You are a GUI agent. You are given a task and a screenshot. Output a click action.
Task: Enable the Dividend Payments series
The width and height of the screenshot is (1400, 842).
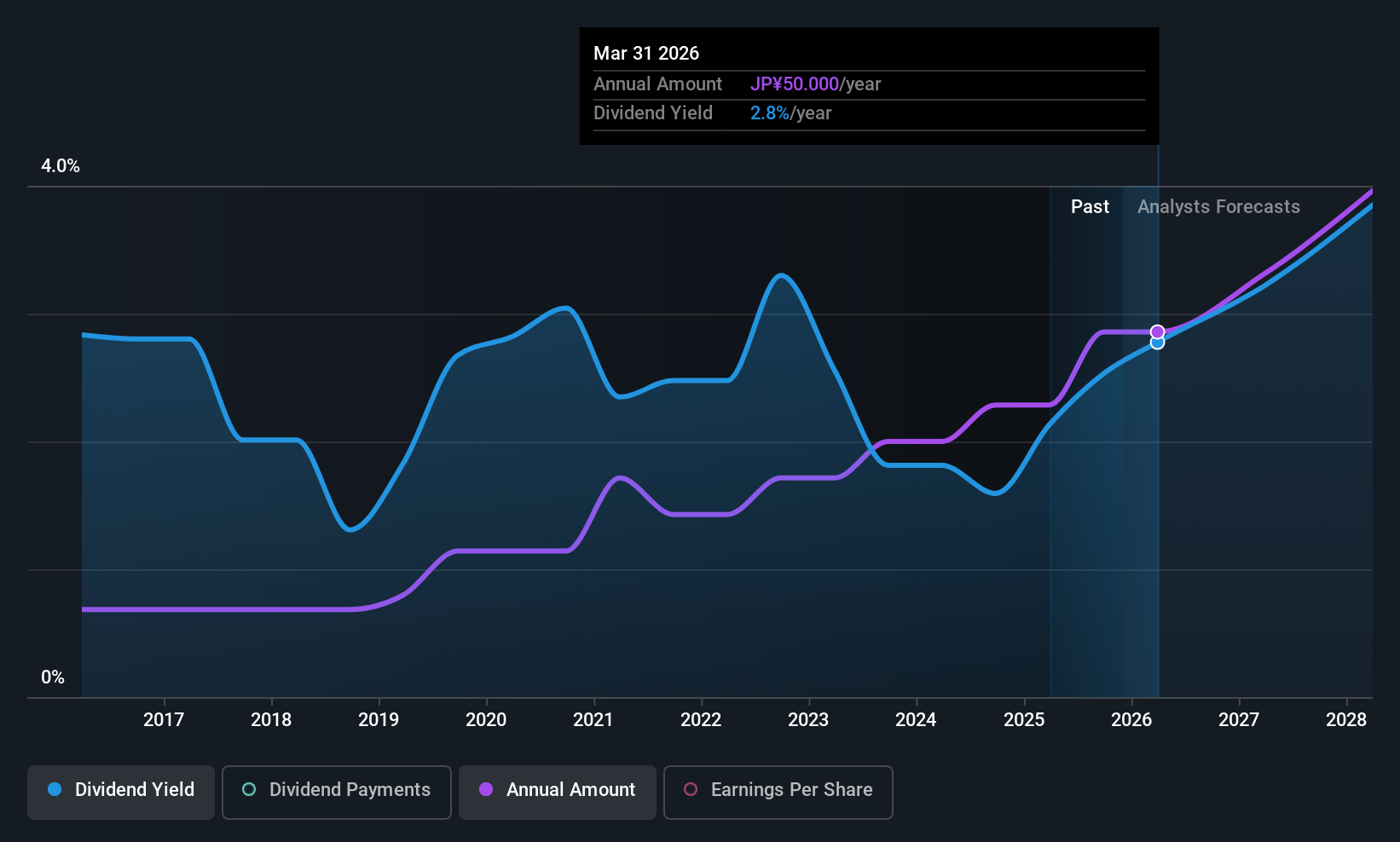[336, 792]
